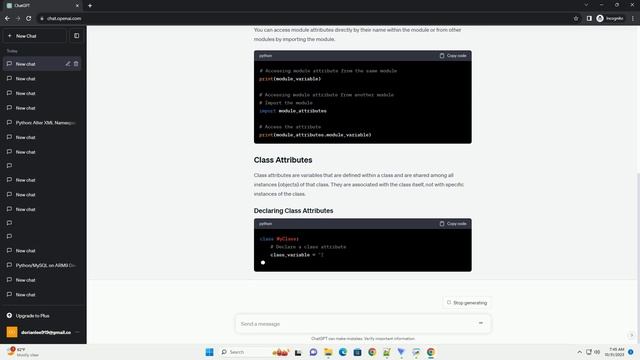Open the Chrome three-dot menu

[633, 18]
